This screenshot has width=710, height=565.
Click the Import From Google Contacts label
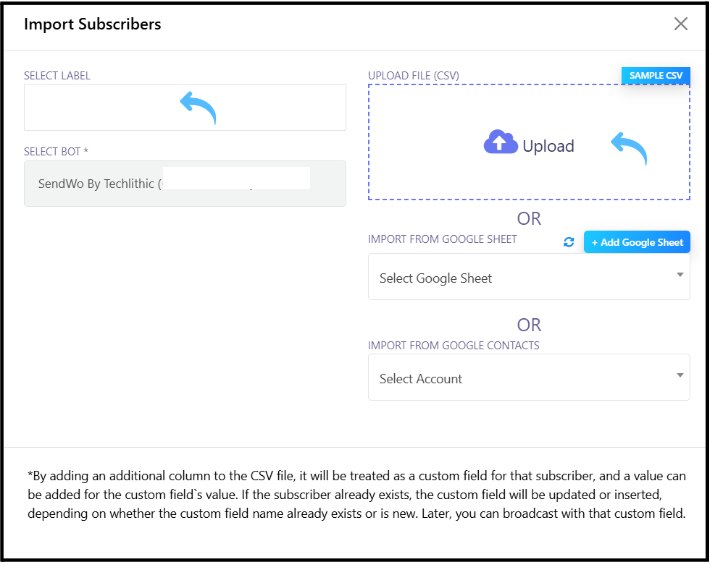coord(453,346)
